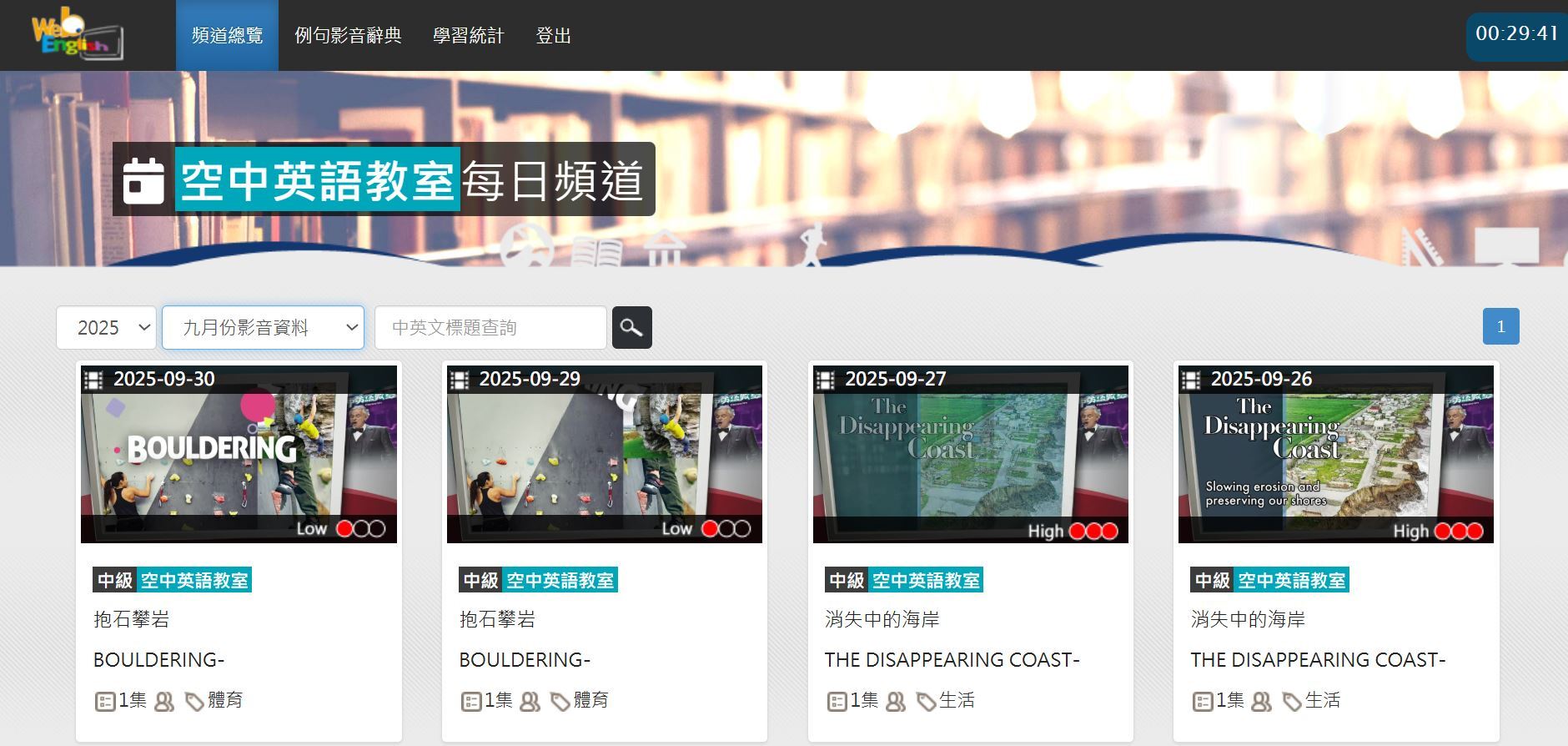Click the tag icon on 2025-09-26 card

point(1291,702)
